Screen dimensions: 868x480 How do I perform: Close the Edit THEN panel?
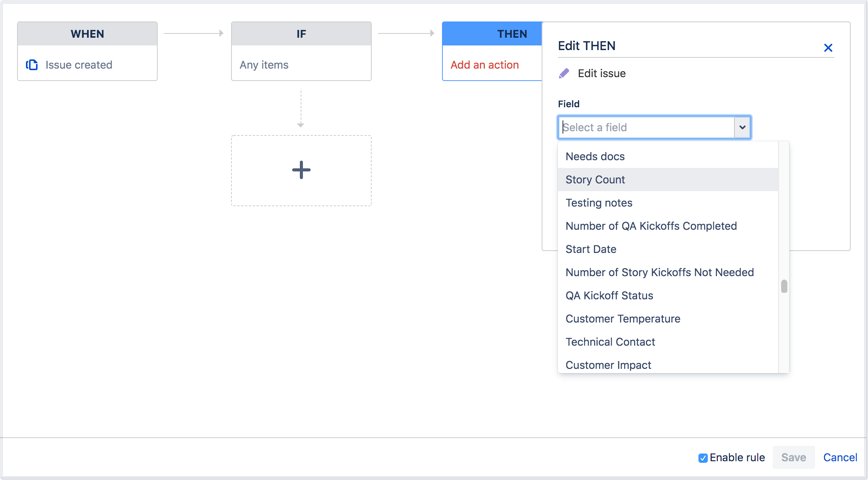coord(828,48)
